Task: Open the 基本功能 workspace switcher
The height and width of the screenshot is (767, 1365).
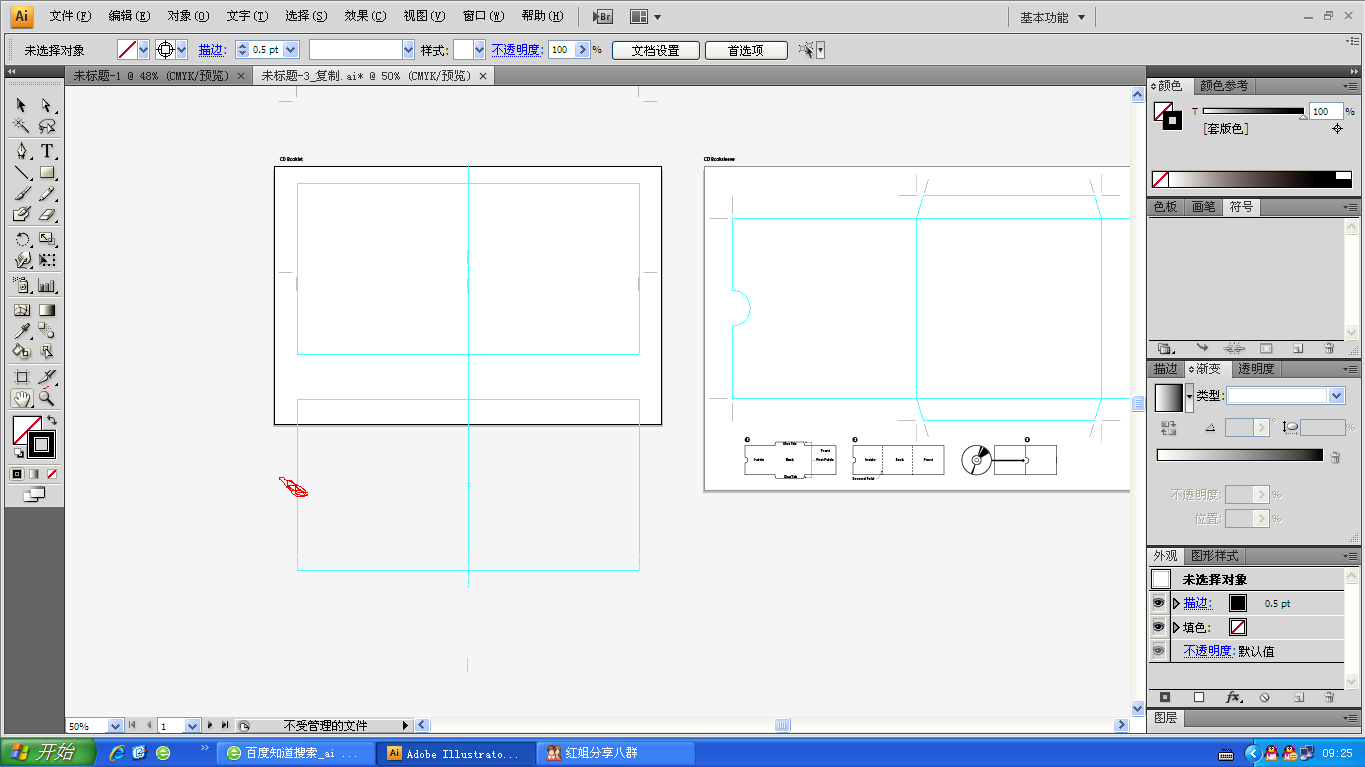Action: [1052, 17]
